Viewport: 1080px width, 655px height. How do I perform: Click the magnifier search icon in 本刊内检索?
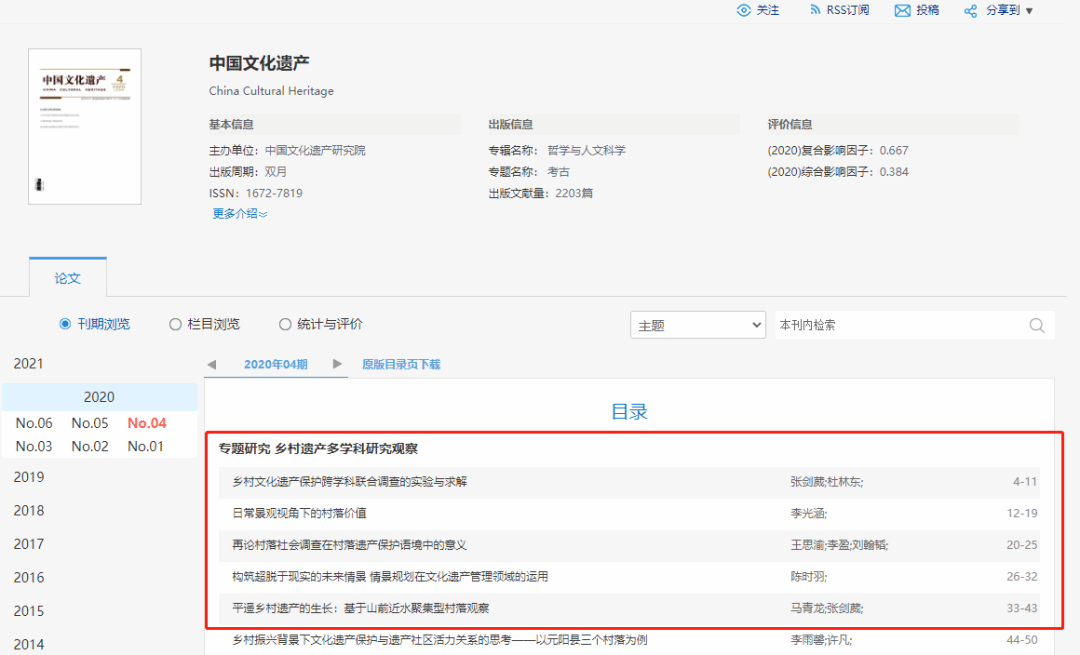click(x=1037, y=325)
